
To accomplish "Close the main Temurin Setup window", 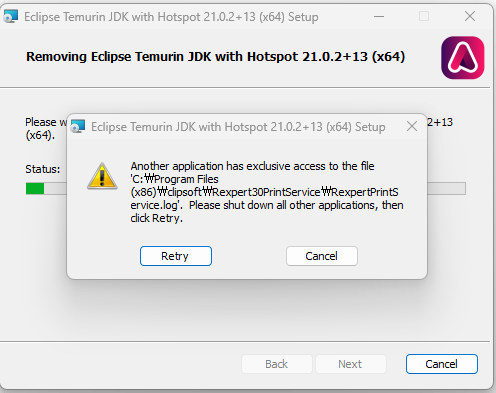I will click(x=470, y=16).
